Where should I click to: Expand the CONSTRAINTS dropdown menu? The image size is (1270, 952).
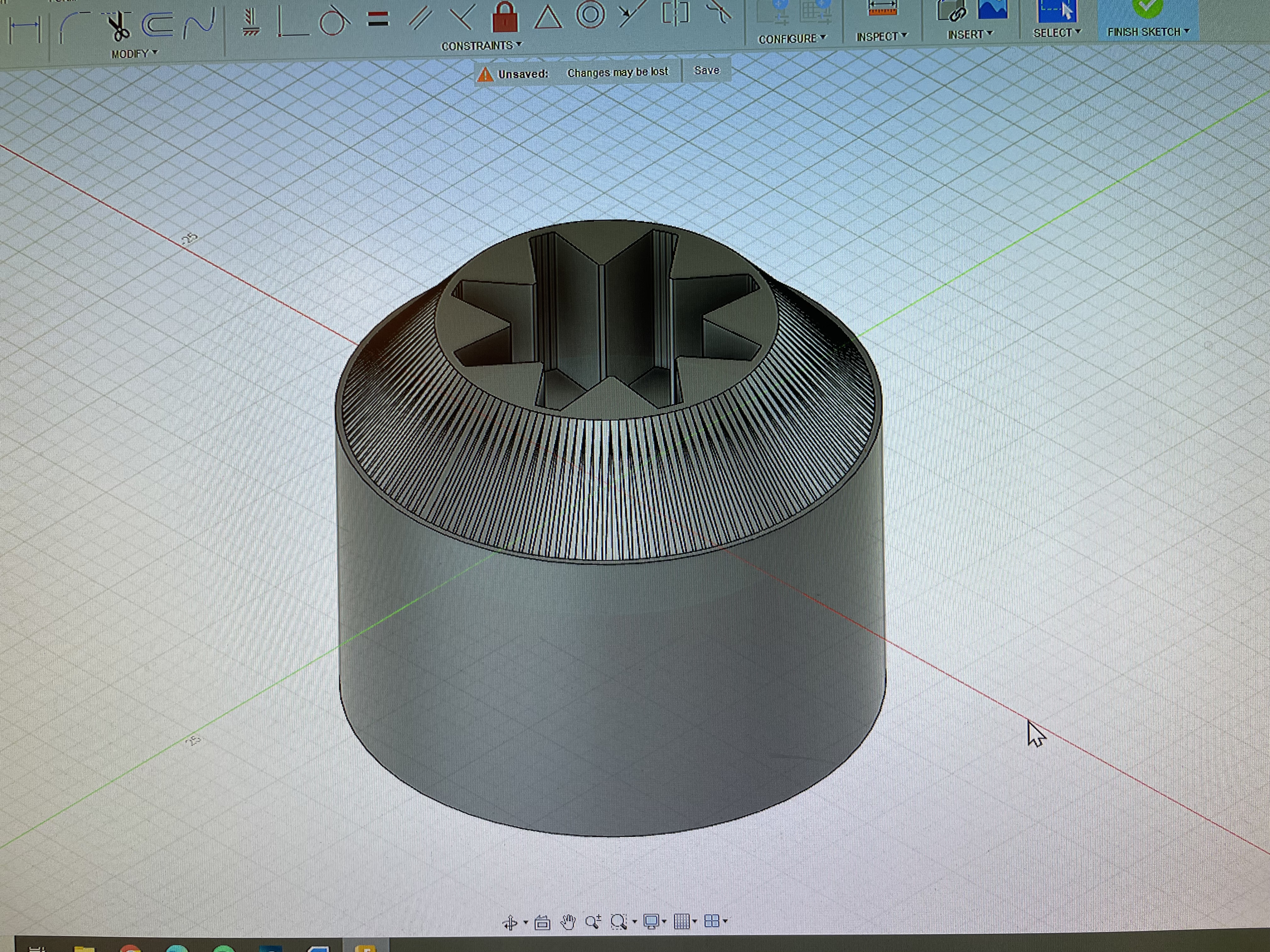[482, 45]
